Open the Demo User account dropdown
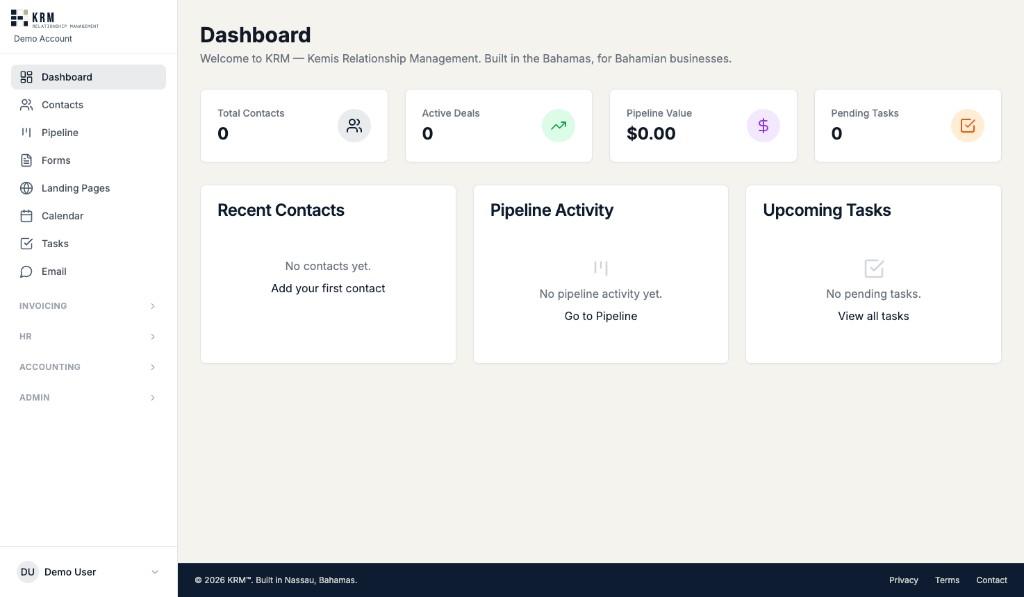Viewport: 1024px width, 597px height. (x=87, y=571)
